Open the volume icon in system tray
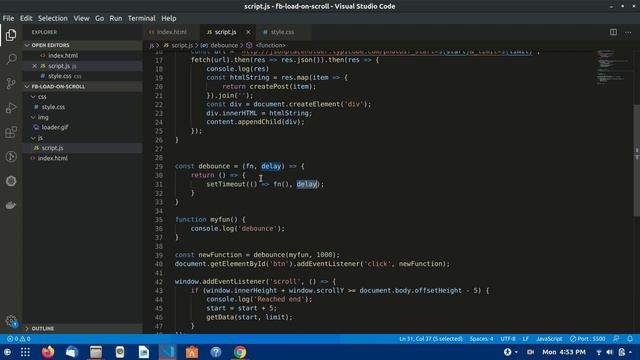 click(609, 352)
